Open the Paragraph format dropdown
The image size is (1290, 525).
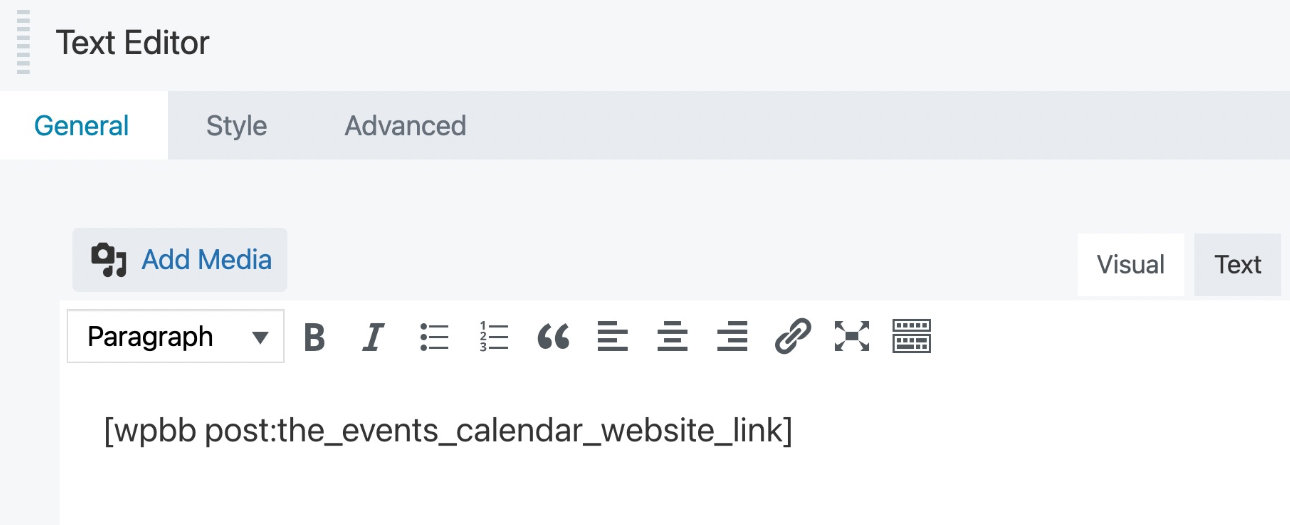(x=176, y=337)
